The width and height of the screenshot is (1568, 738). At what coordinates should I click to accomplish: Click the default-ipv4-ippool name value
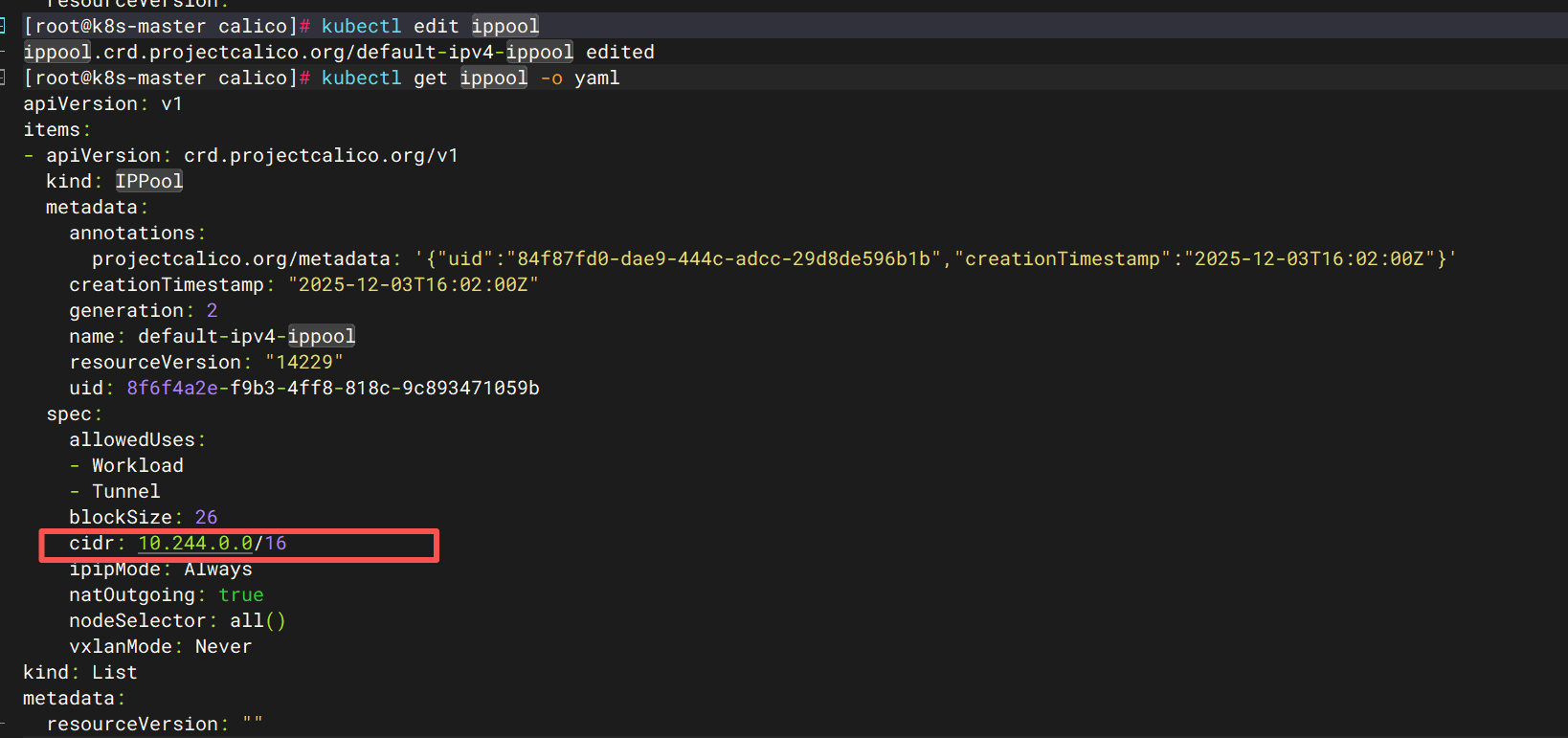tap(246, 336)
